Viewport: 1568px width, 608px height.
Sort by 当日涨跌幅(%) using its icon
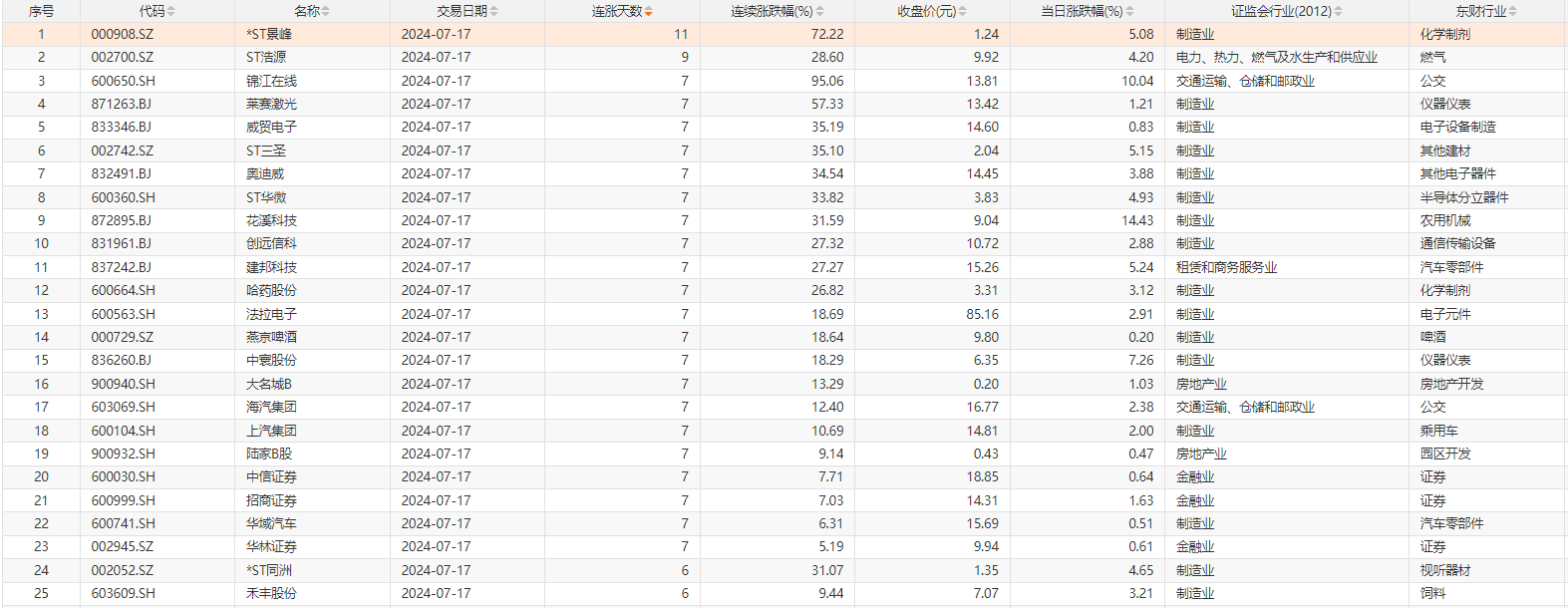pyautogui.click(x=1129, y=12)
